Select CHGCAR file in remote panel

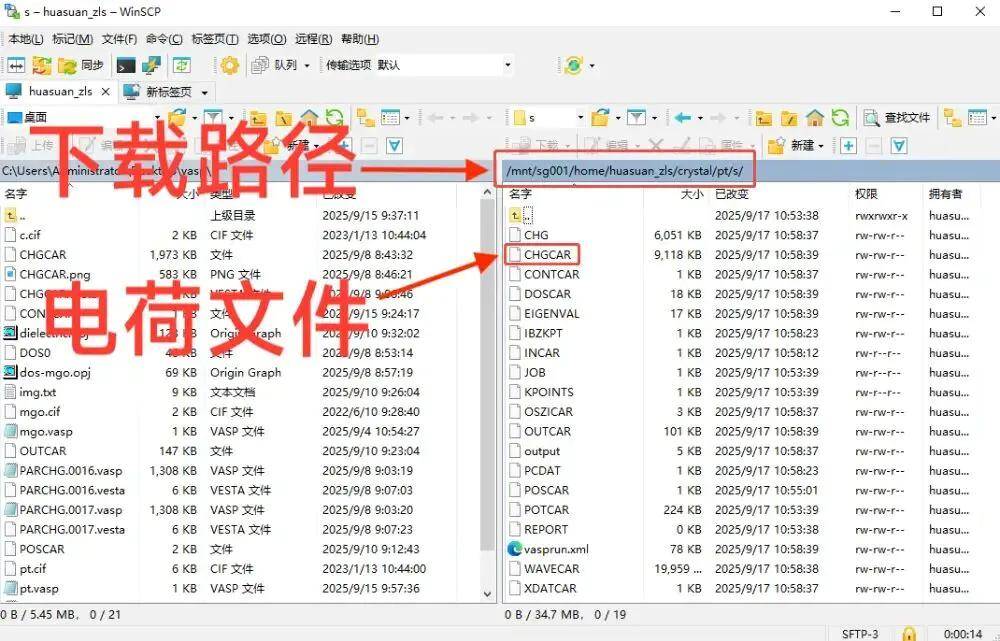coord(547,254)
